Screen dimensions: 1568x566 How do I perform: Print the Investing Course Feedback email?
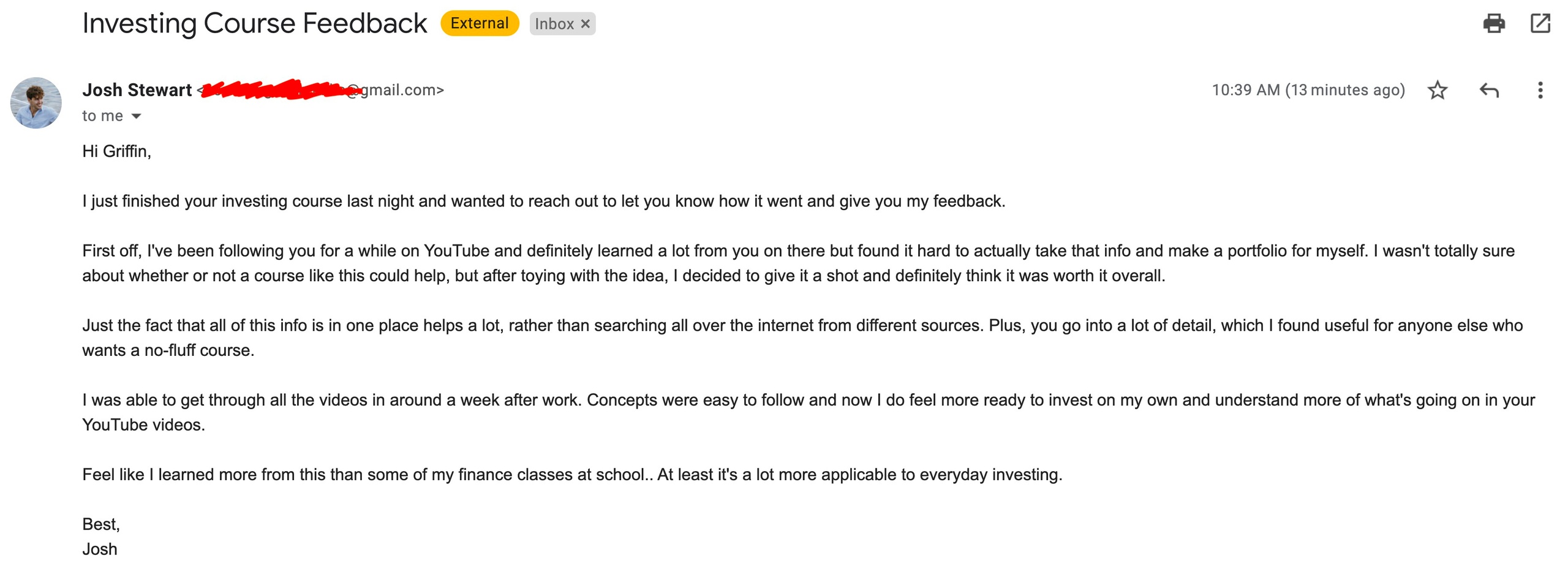1493,23
